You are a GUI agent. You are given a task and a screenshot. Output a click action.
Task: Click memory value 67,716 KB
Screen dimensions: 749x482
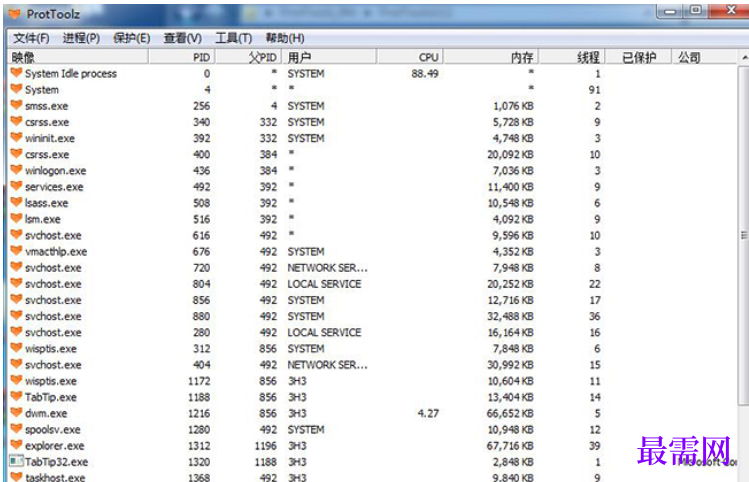510,446
